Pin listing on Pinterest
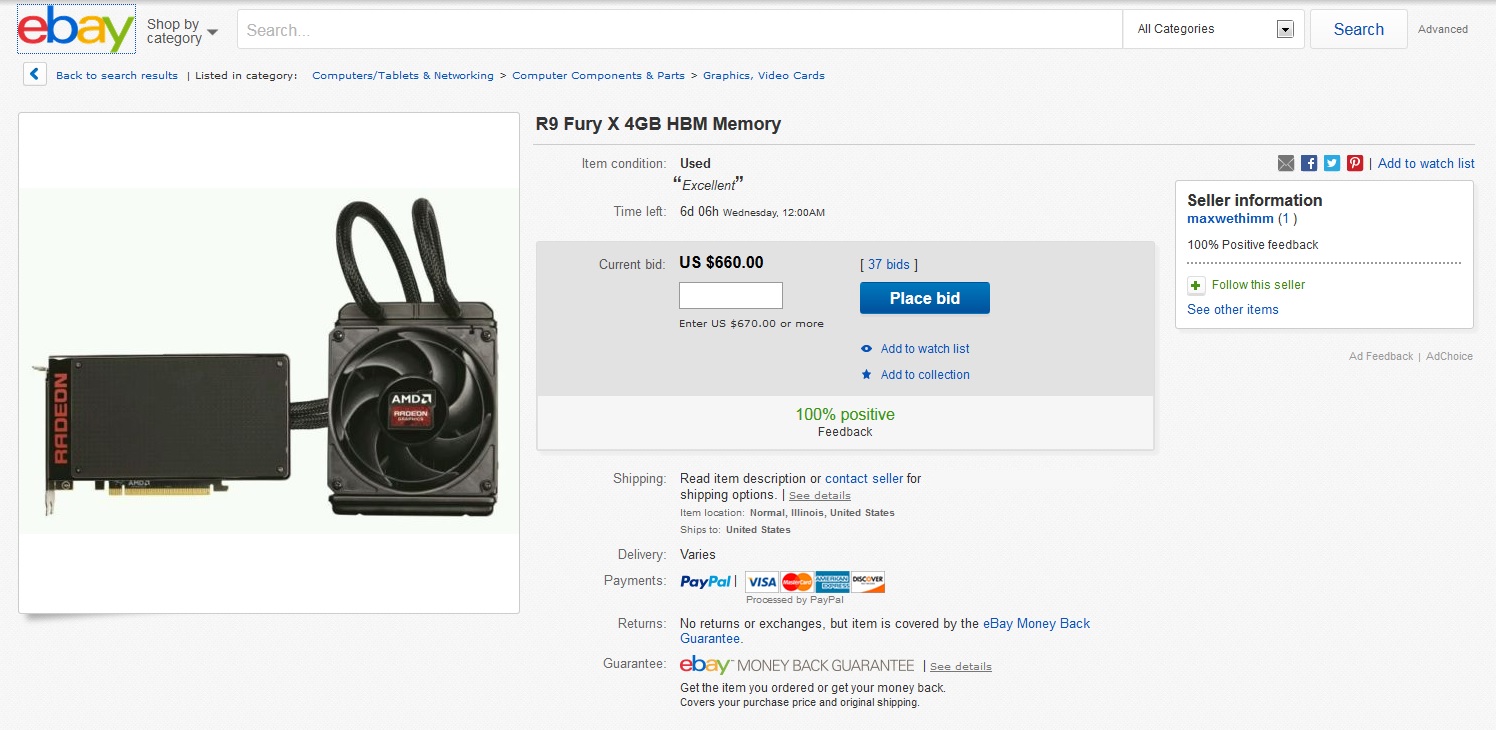This screenshot has width=1496, height=730. 1355,163
